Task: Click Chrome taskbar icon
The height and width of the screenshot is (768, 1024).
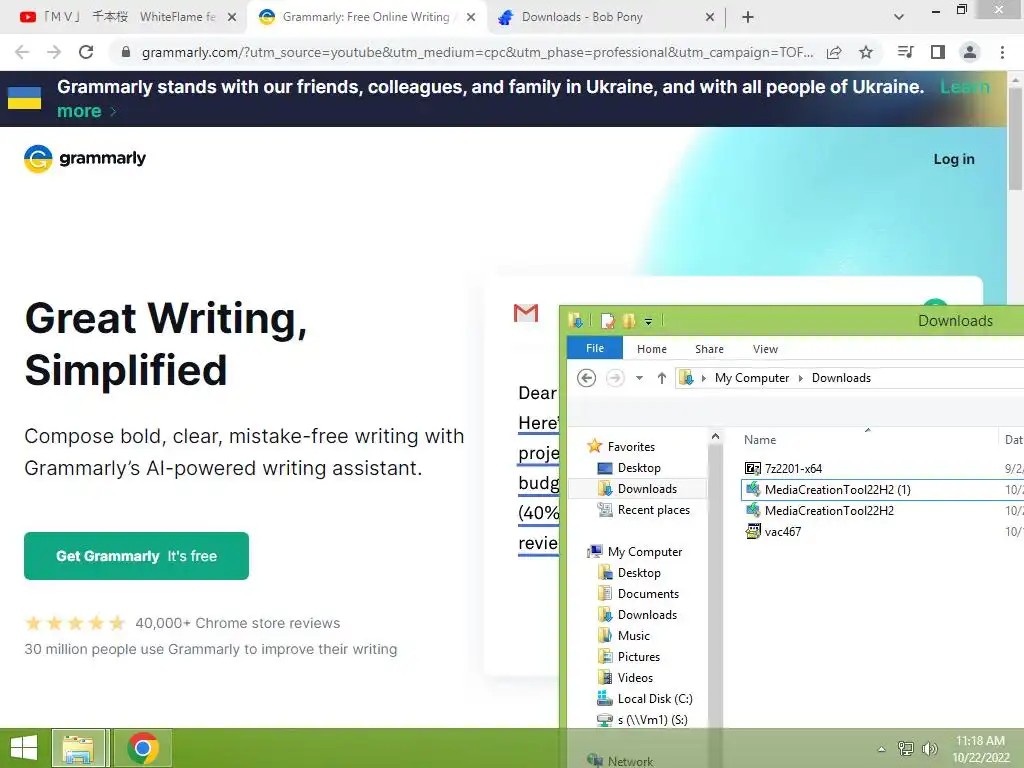Action: [143, 748]
